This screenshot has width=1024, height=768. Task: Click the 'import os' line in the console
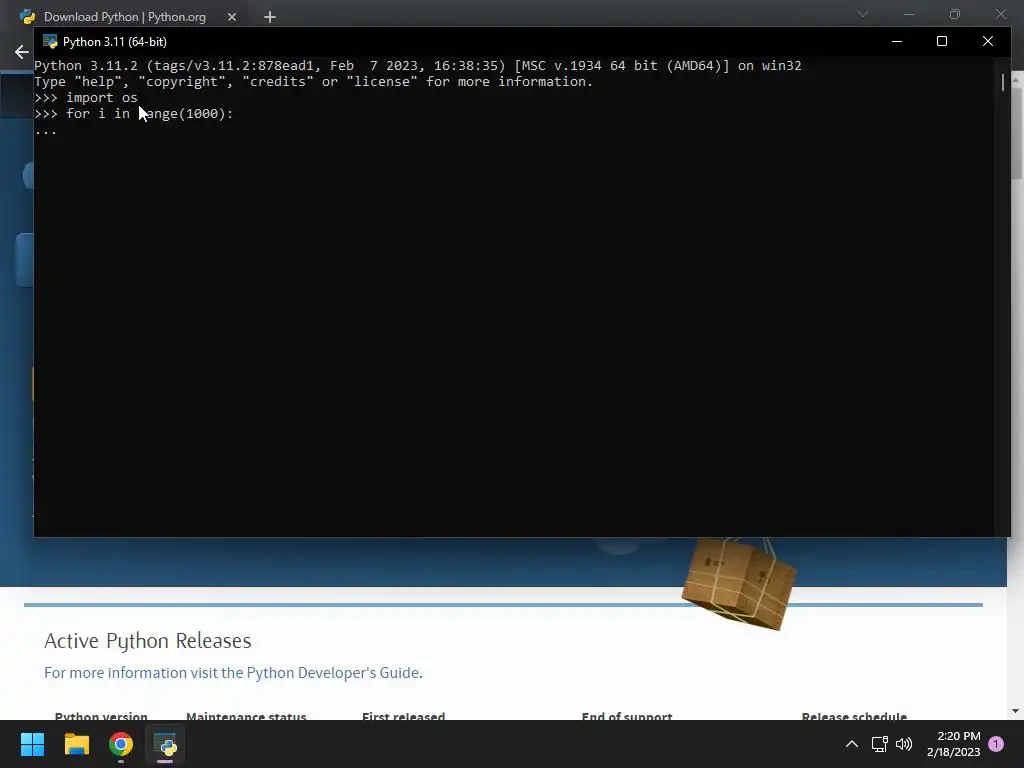(x=86, y=97)
